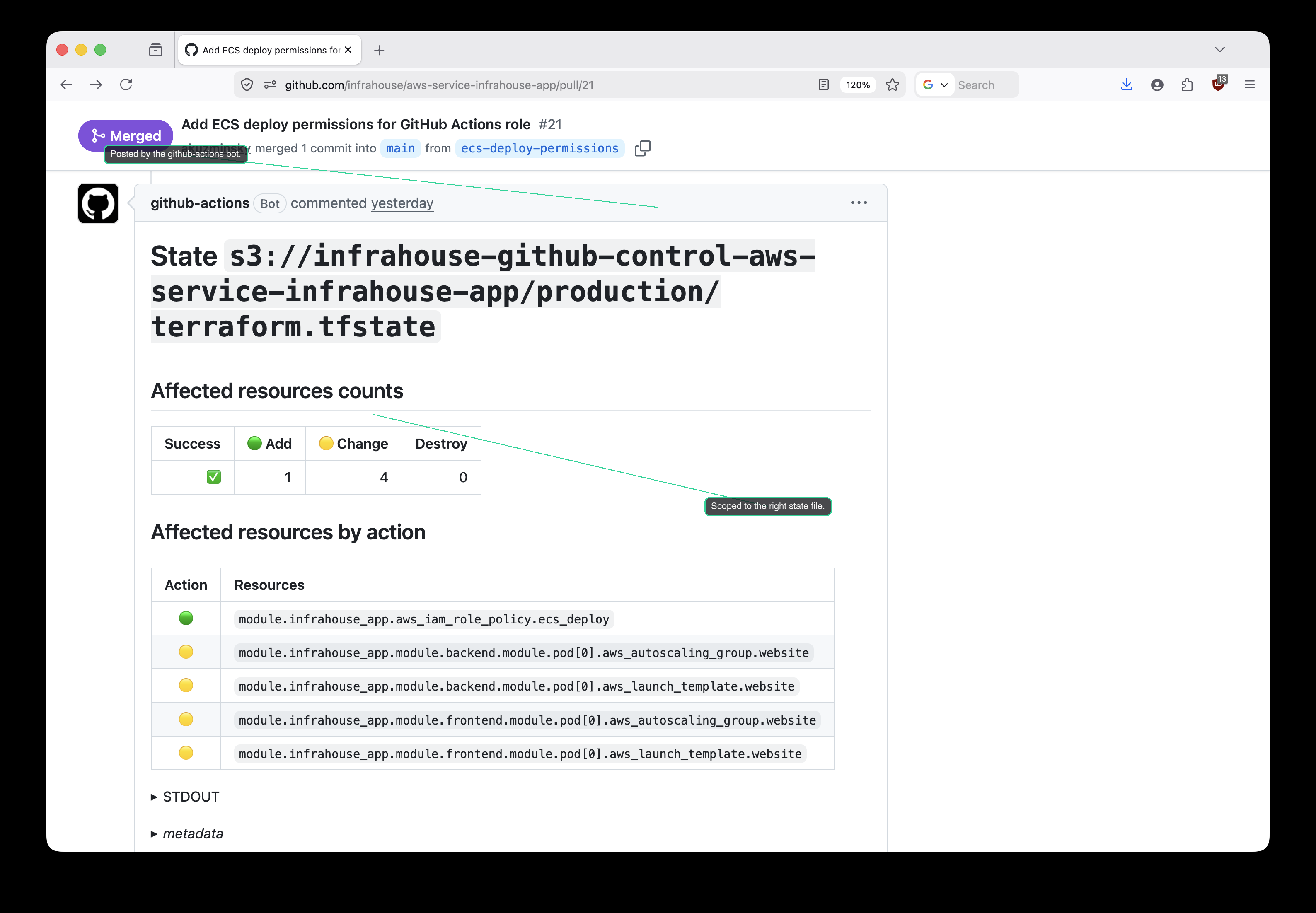The height and width of the screenshot is (913, 1316).
Task: Click the #21 pull request number
Action: pos(550,124)
